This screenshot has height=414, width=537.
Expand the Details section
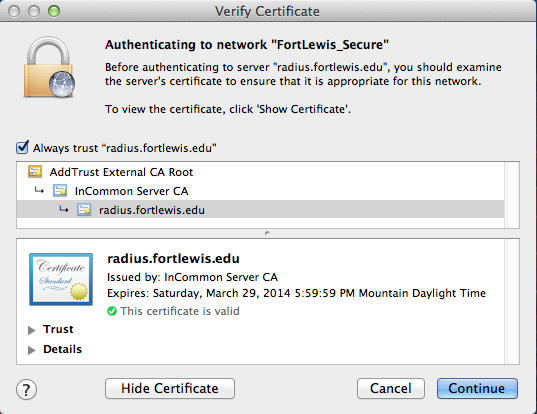pyautogui.click(x=32, y=350)
